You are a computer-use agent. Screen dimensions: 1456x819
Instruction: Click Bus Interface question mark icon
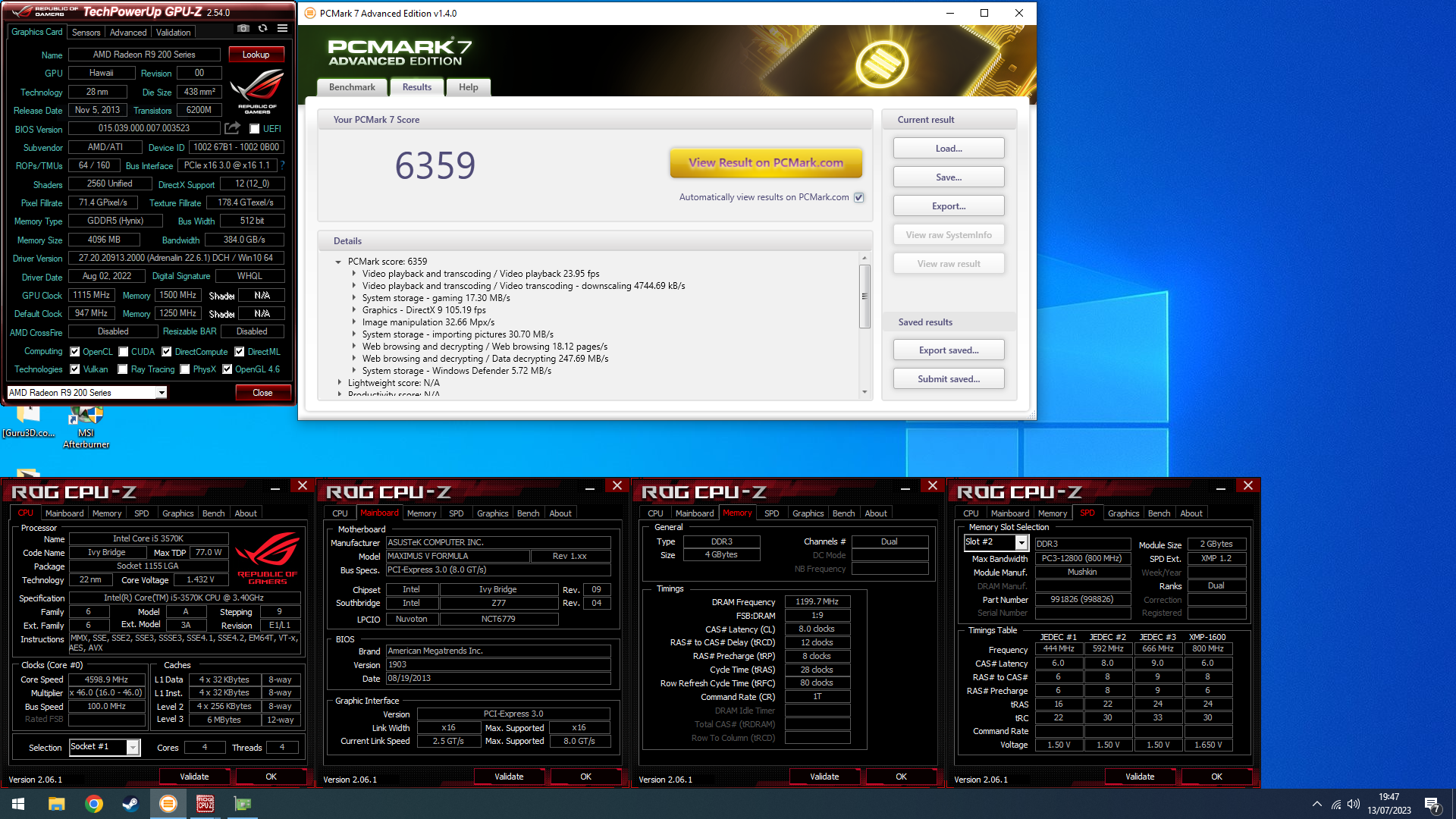(282, 165)
